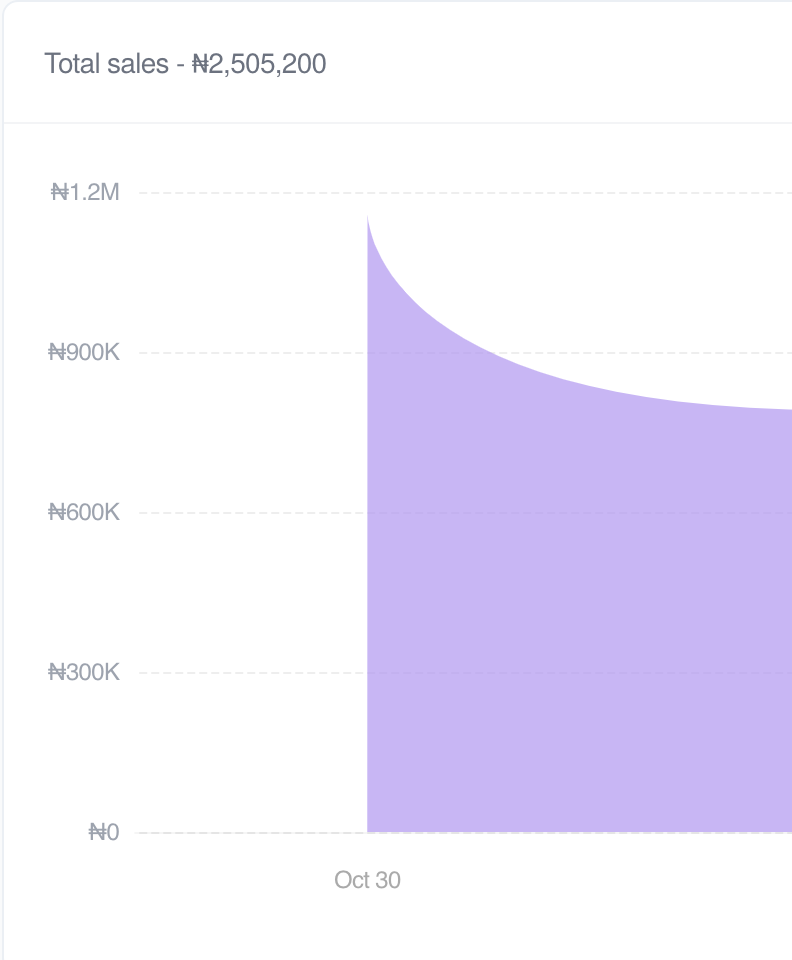The image size is (792, 960).
Task: Click the purple sales area fill
Action: (580, 620)
